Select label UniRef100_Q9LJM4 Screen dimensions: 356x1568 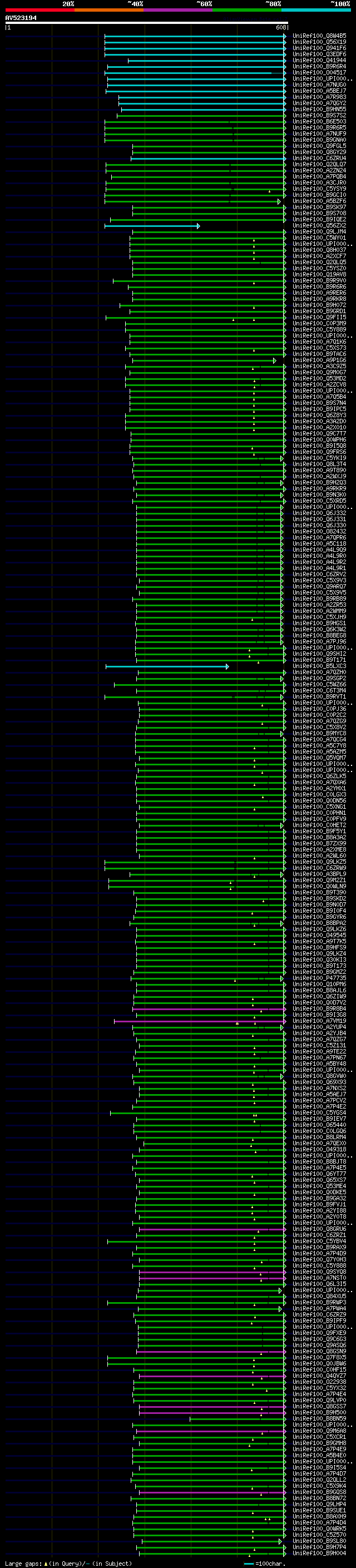coord(319,231)
